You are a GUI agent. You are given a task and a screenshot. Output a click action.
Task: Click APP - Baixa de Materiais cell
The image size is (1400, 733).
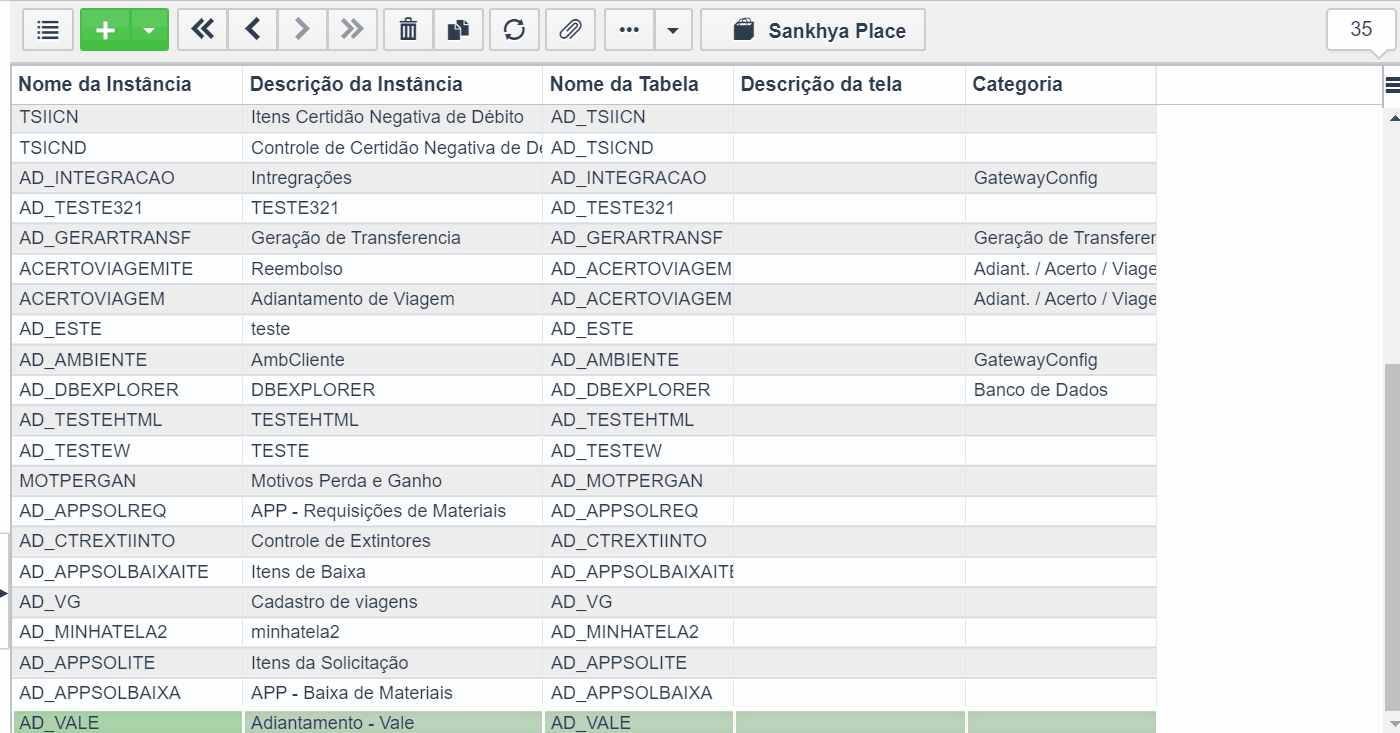393,693
